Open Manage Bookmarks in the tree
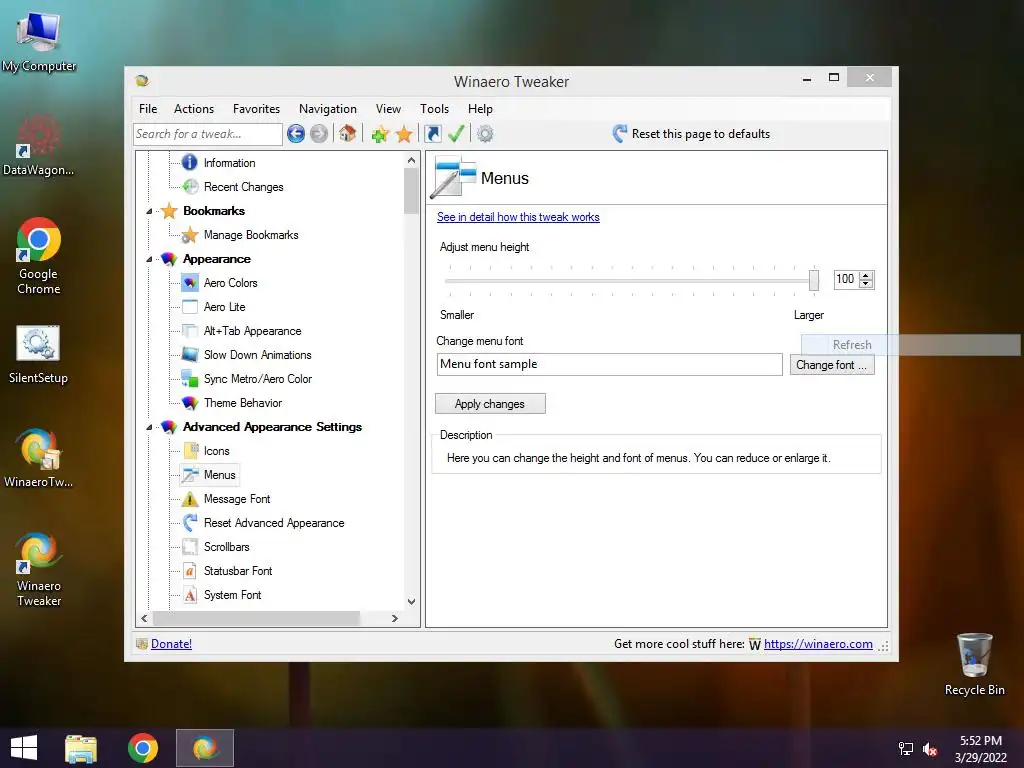This screenshot has width=1024, height=768. (251, 234)
